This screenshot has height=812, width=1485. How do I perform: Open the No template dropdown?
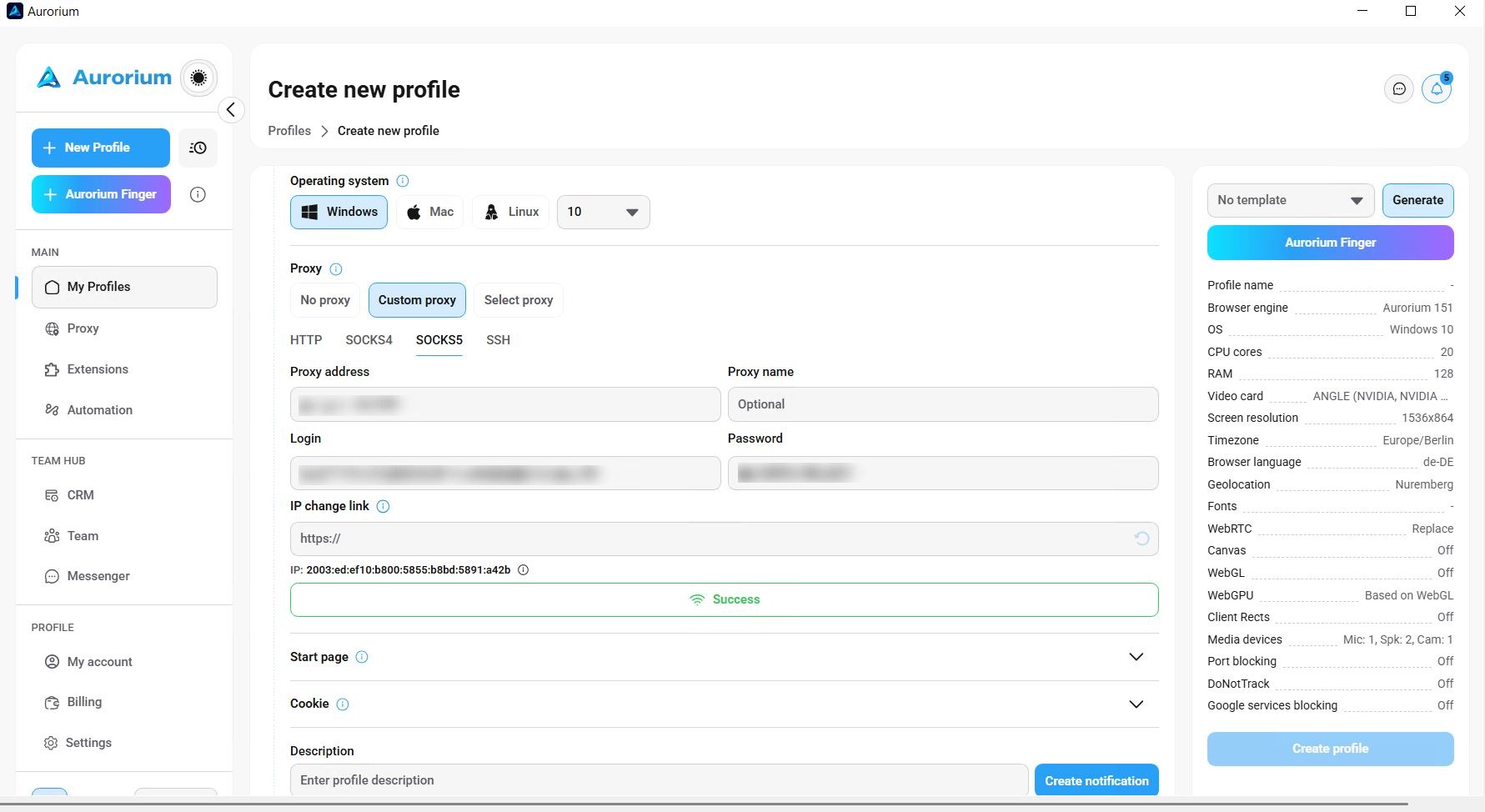(1290, 200)
